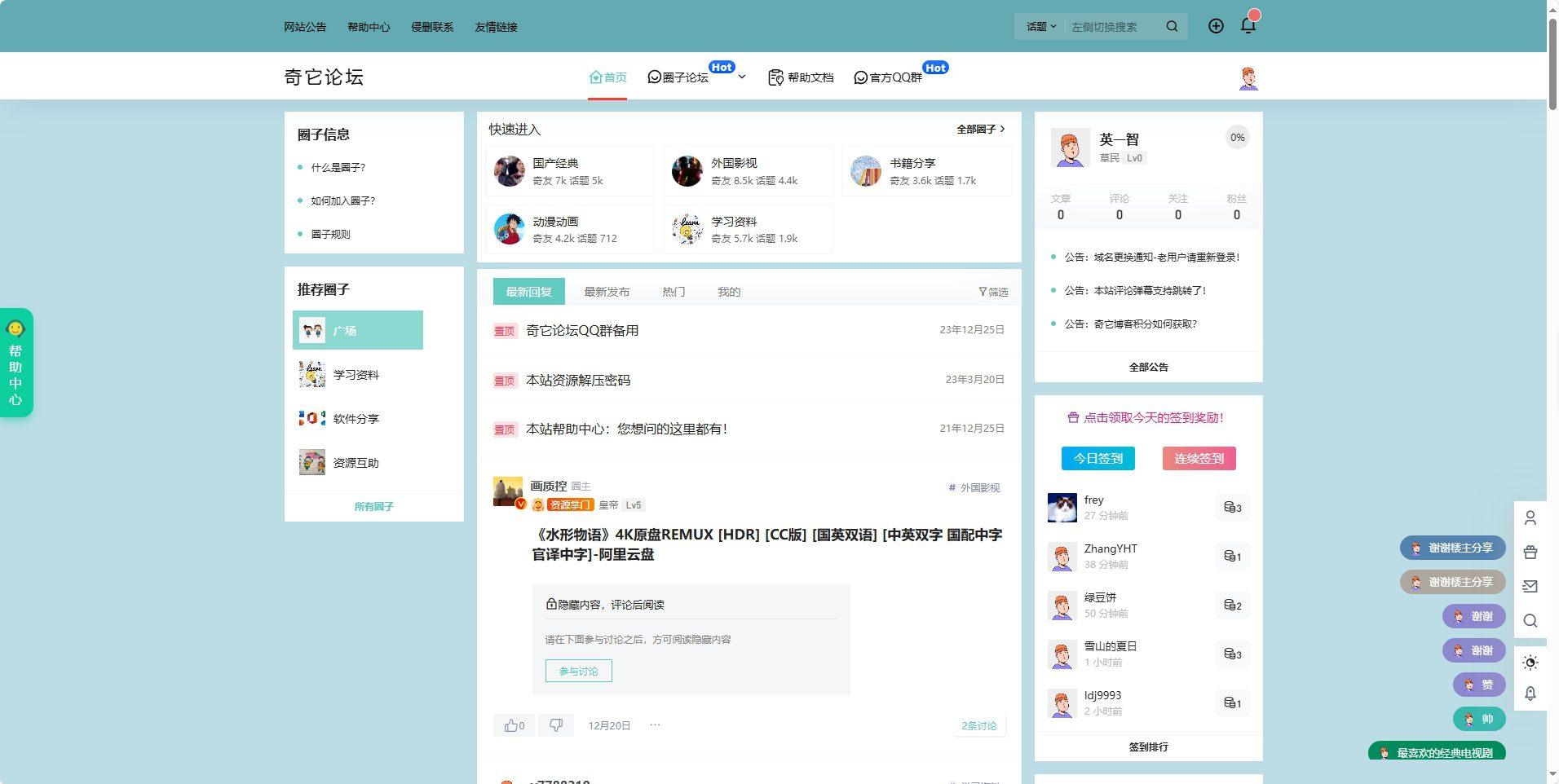The width and height of the screenshot is (1559, 784).
Task: Click the filter icon next to post tabs
Action: 983,292
